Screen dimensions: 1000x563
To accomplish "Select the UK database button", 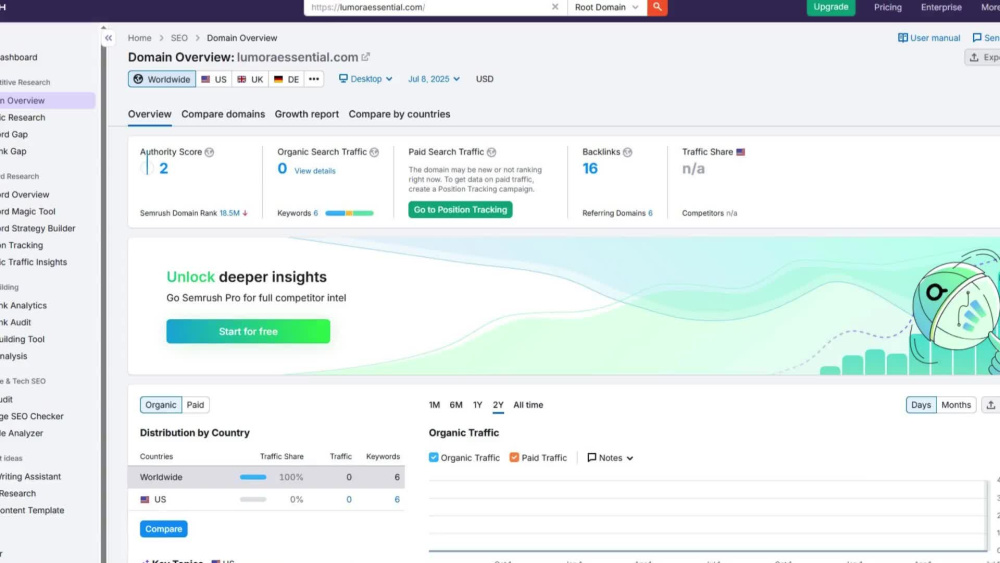I will coord(250,79).
